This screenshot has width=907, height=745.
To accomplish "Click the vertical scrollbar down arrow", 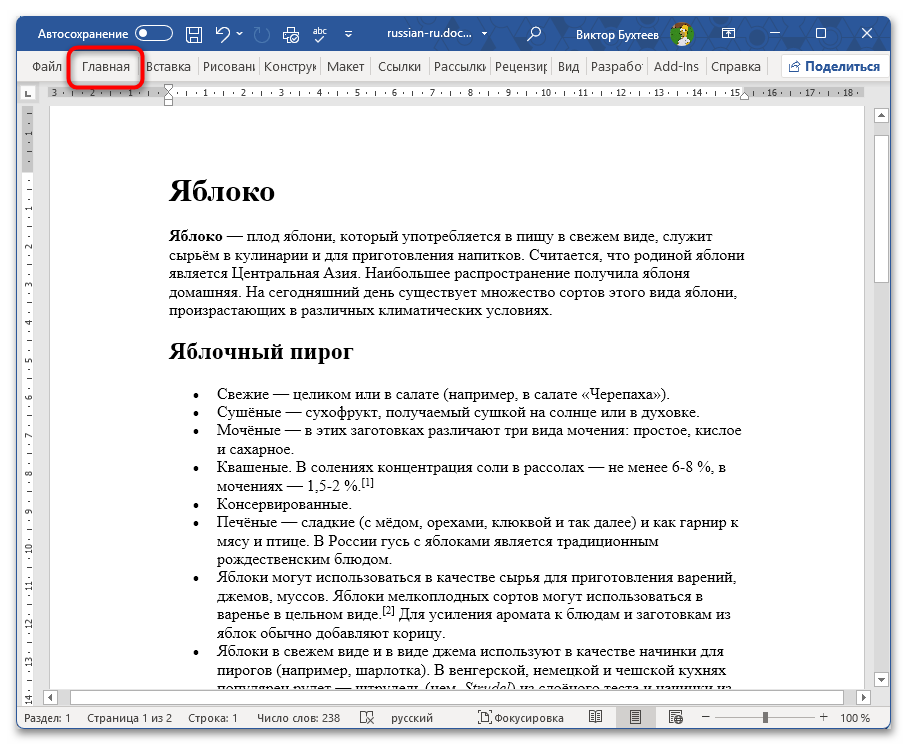I will 881,680.
